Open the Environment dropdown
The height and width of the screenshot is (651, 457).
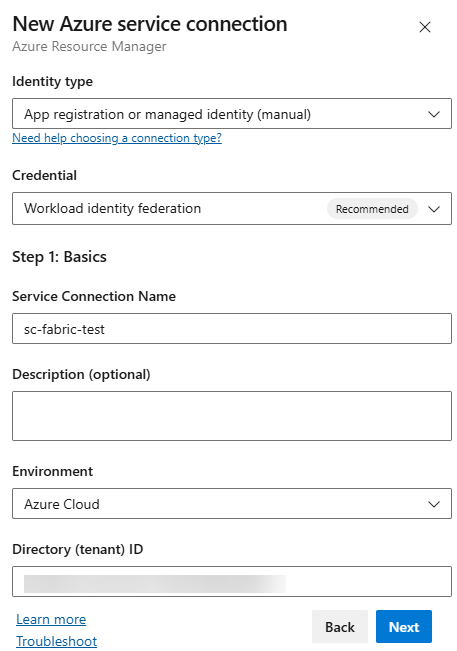pos(232,504)
